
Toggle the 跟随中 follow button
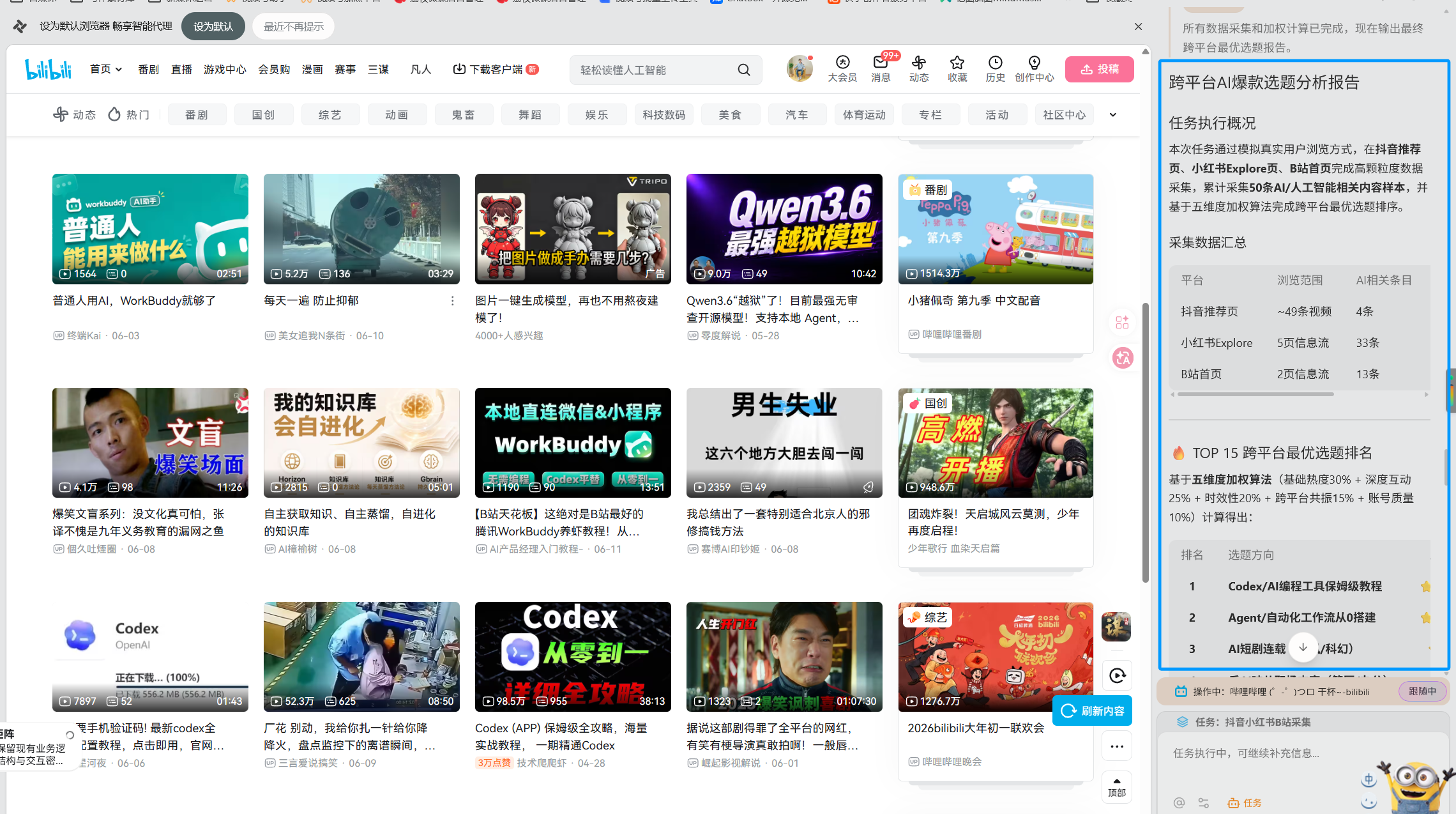(1422, 691)
